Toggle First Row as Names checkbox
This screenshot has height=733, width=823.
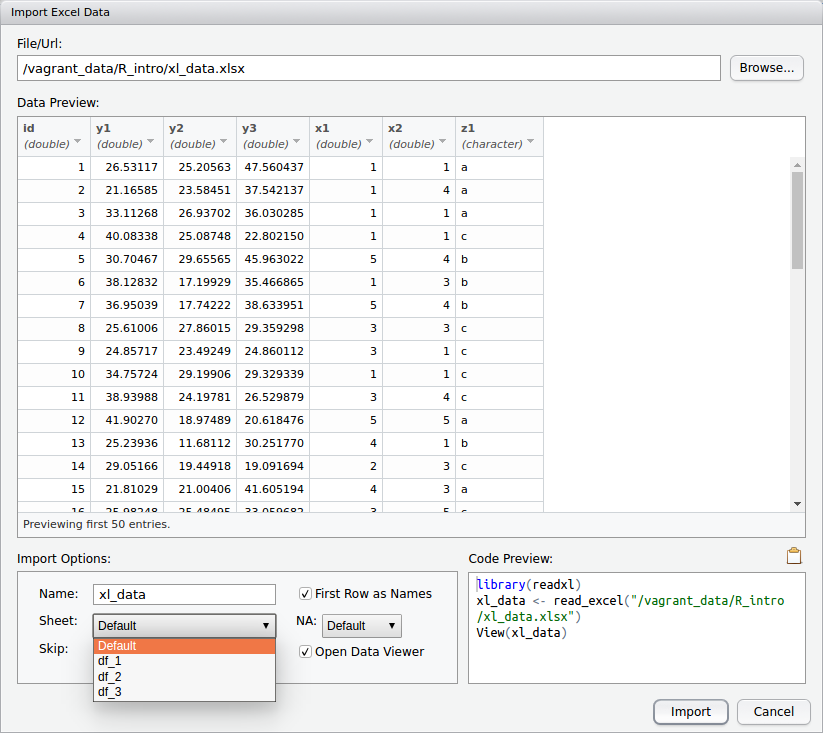pyautogui.click(x=306, y=594)
